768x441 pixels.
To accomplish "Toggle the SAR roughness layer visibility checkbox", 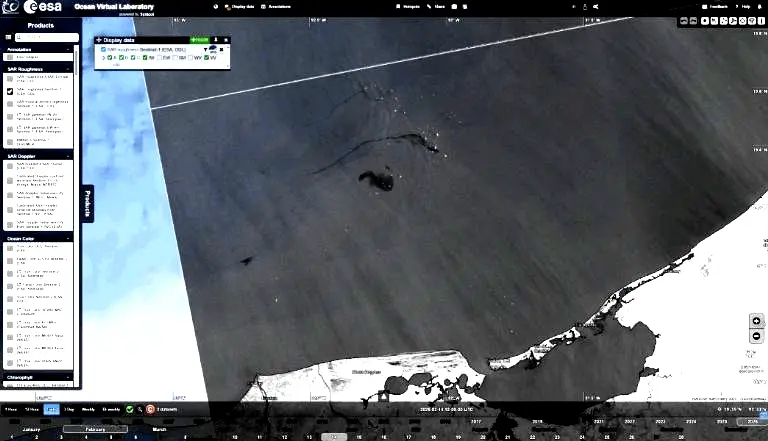I will click(x=103, y=48).
